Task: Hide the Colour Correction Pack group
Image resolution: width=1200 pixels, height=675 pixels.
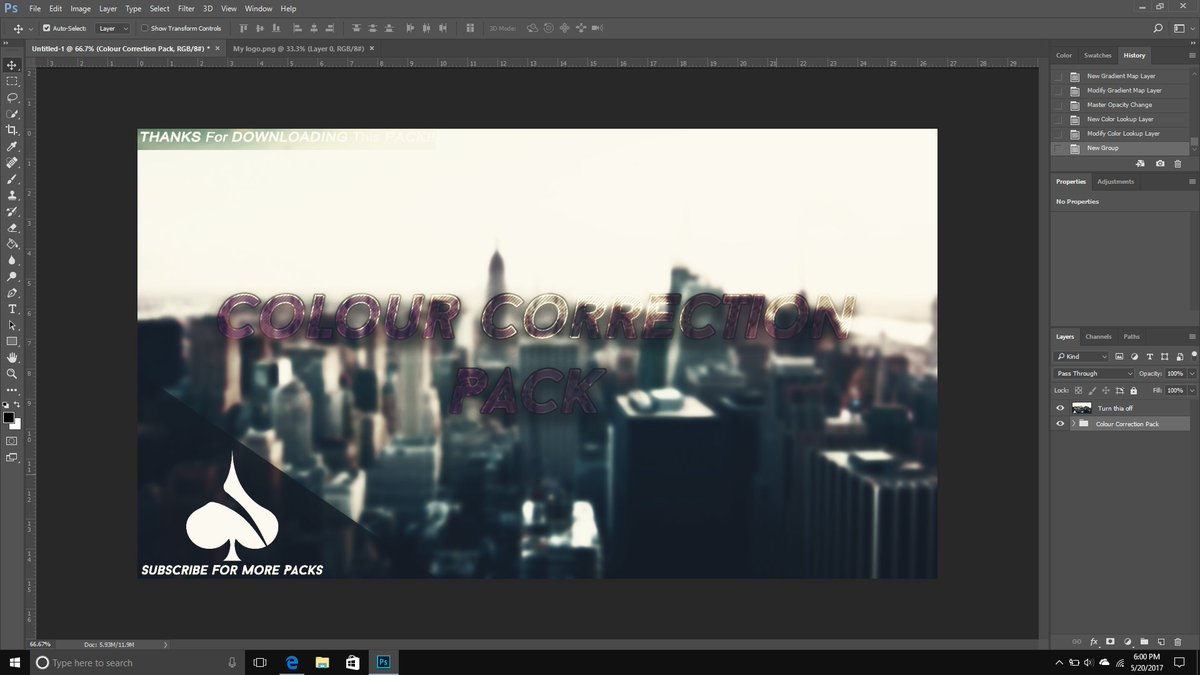Action: point(1060,424)
